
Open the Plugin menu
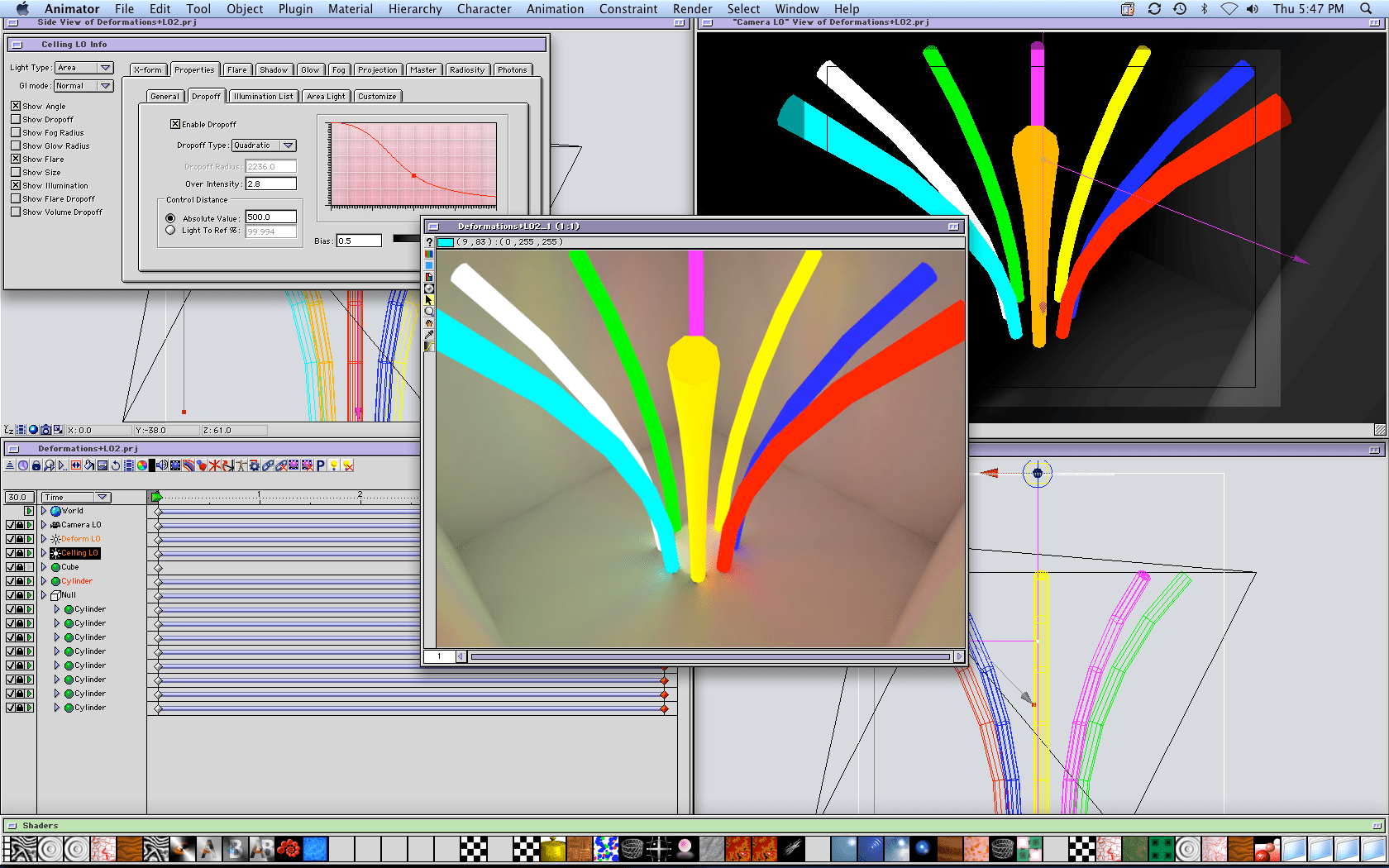[295, 9]
